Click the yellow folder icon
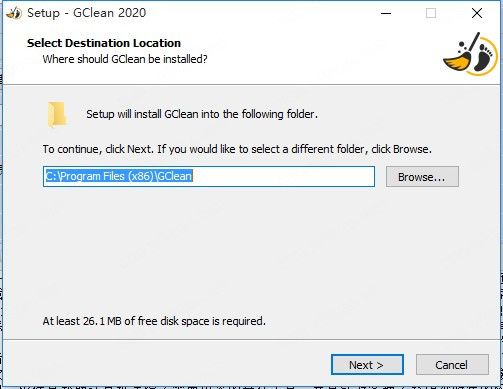 pyautogui.click(x=57, y=115)
